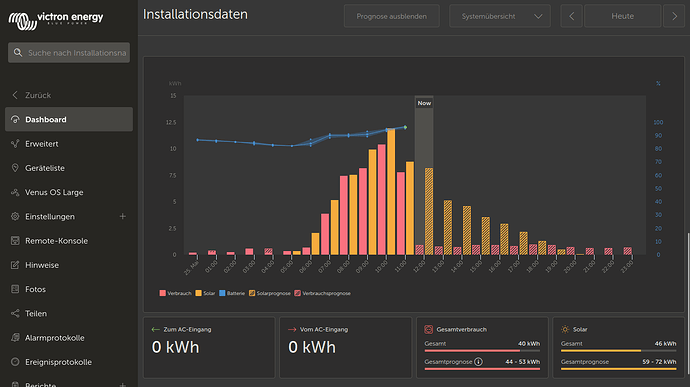Click the Zum AC-Eingang green arrow
The width and height of the screenshot is (690, 387).
(155, 329)
